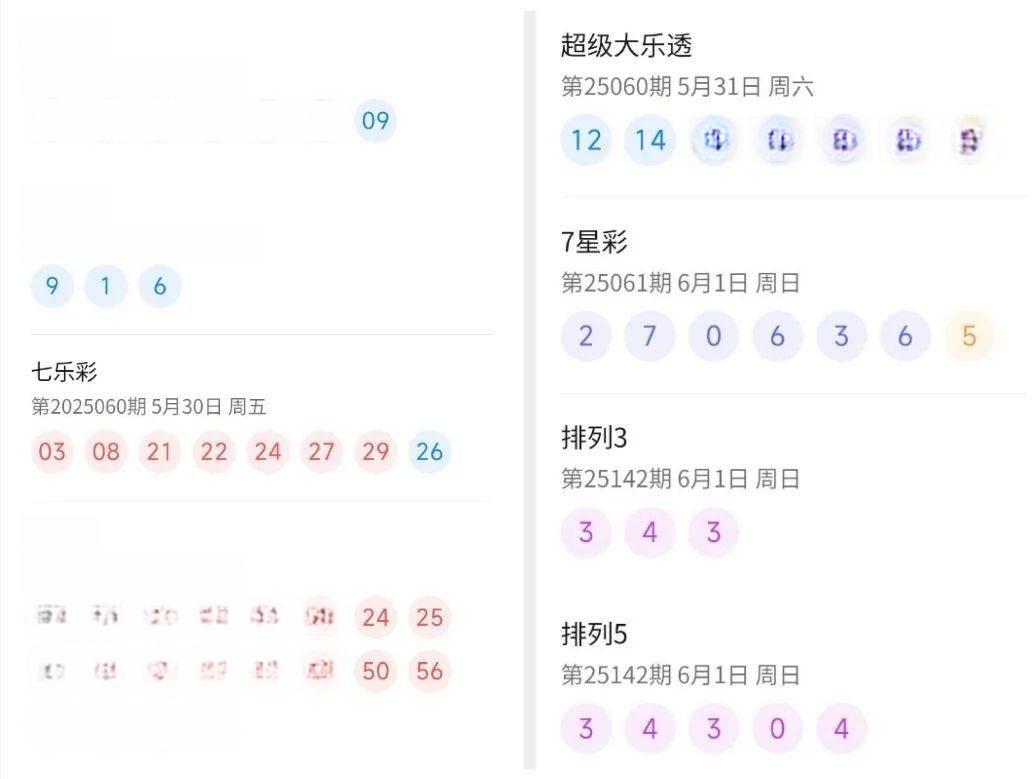Select the ball 0 in 7星彩 row
This screenshot has width=1034, height=779.
[x=714, y=336]
